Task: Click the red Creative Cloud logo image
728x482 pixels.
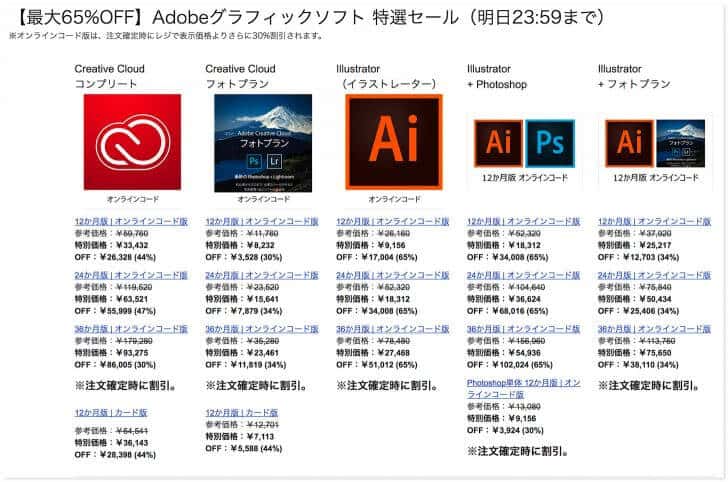Action: pos(132,142)
